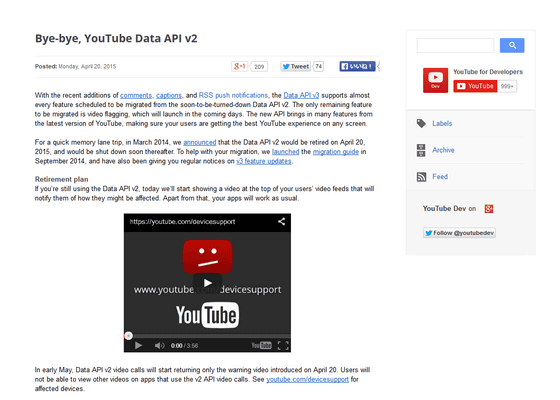Click the video share icon
This screenshot has width=560, height=400.
[281, 222]
